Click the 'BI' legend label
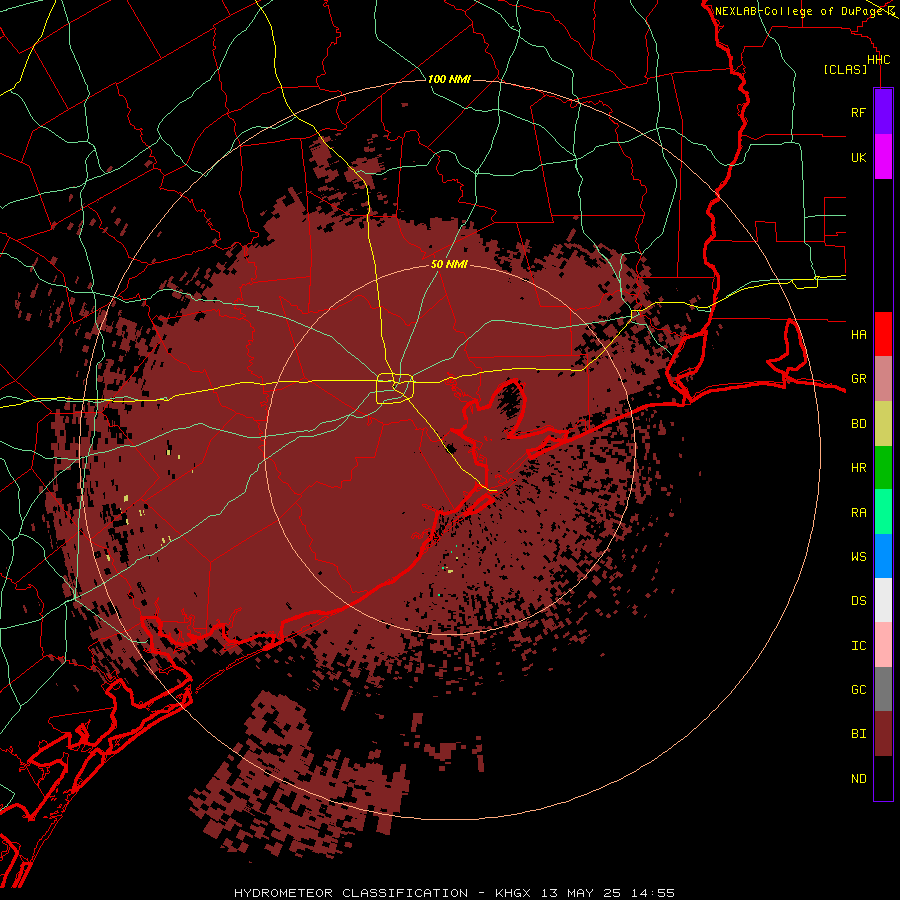900x900 pixels. [x=858, y=734]
